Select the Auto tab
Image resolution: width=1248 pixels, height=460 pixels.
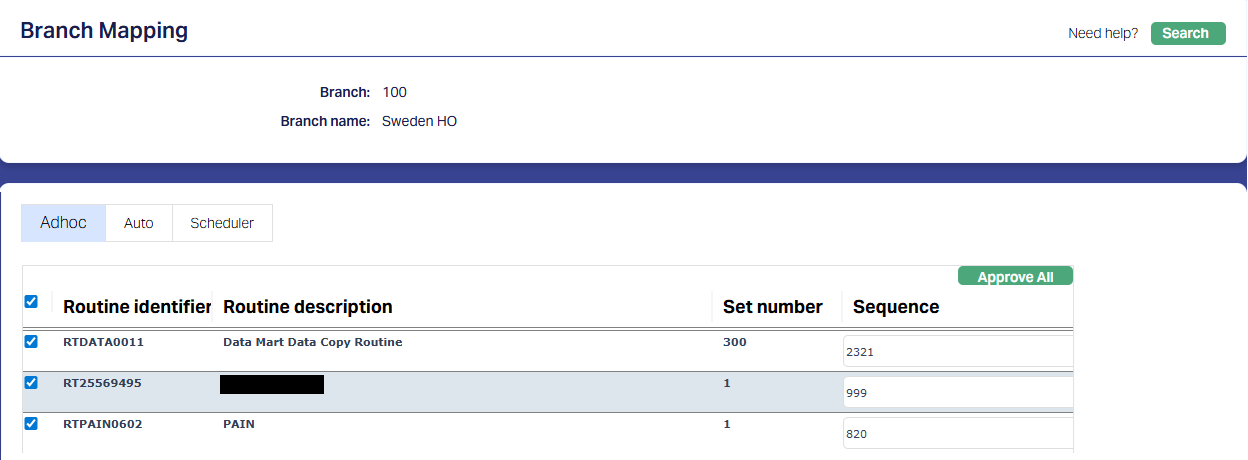[x=139, y=223]
